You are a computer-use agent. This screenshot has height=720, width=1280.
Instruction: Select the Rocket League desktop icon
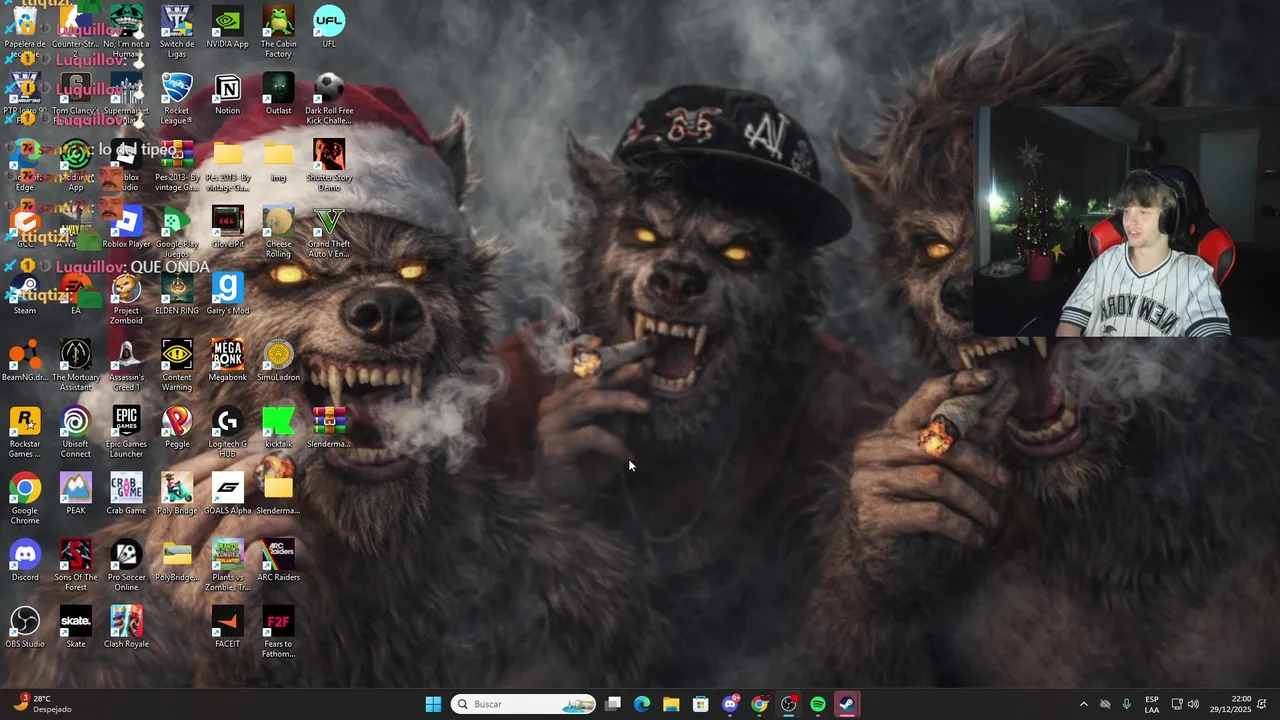pos(177,98)
